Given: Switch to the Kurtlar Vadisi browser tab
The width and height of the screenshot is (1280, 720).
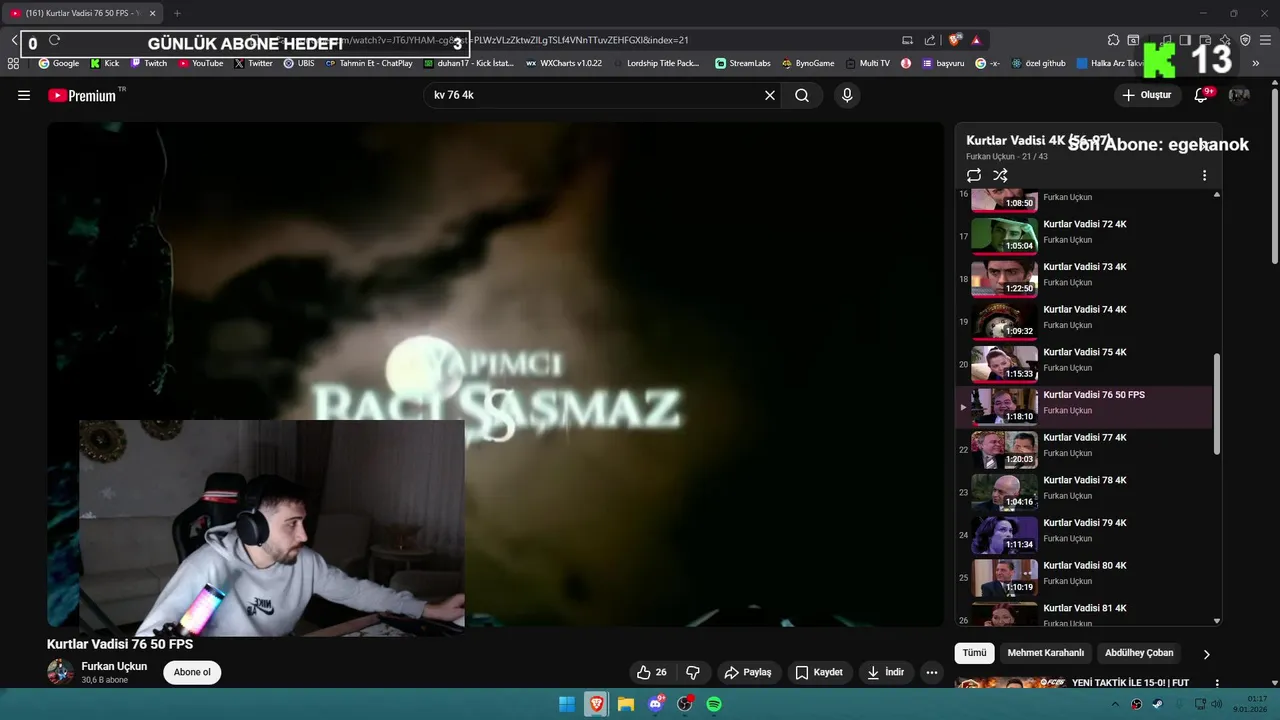Looking at the screenshot, I should coord(82,13).
